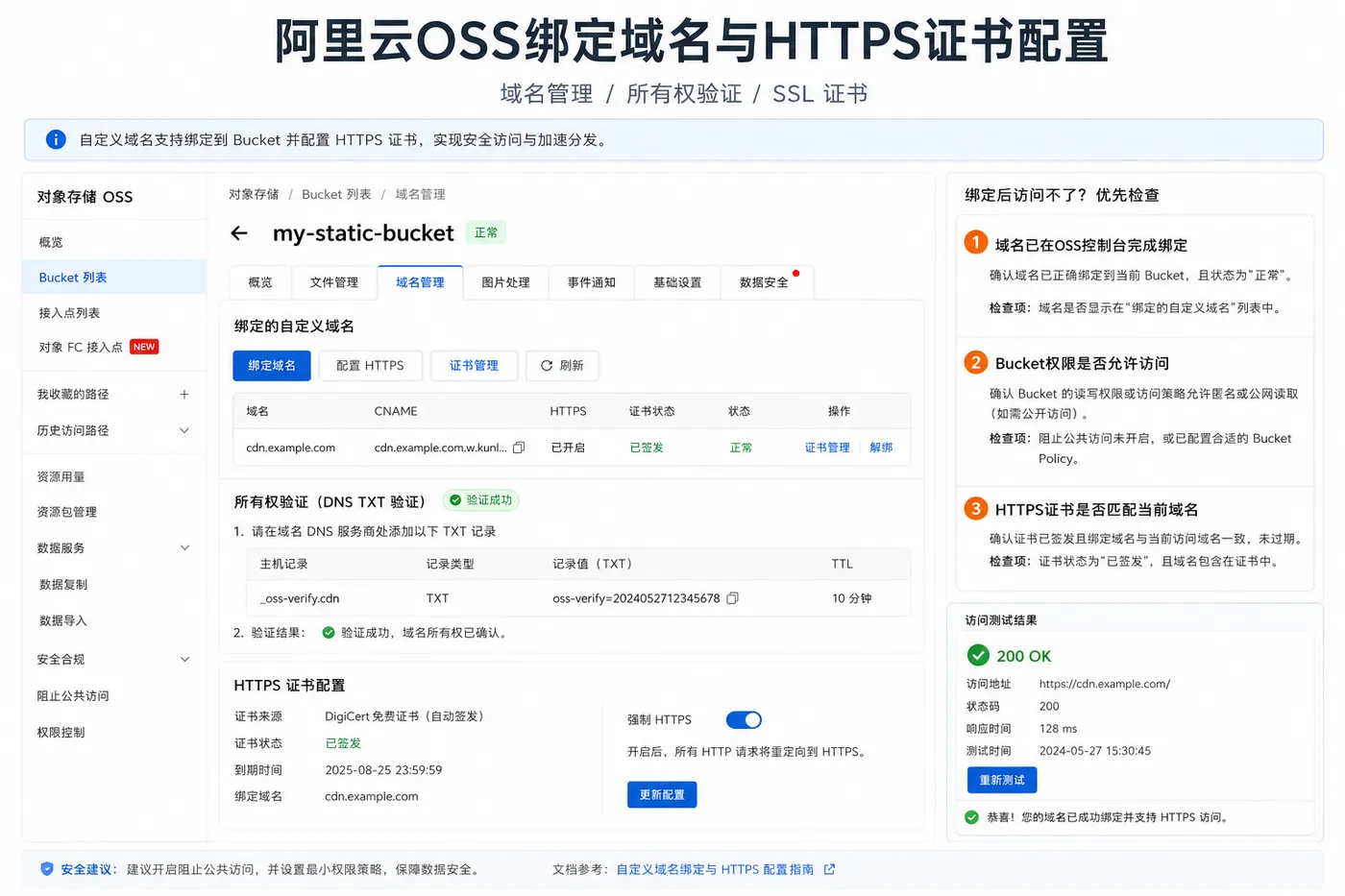Click the external link icon after the guide
The image size is (1345, 896).
829,869
